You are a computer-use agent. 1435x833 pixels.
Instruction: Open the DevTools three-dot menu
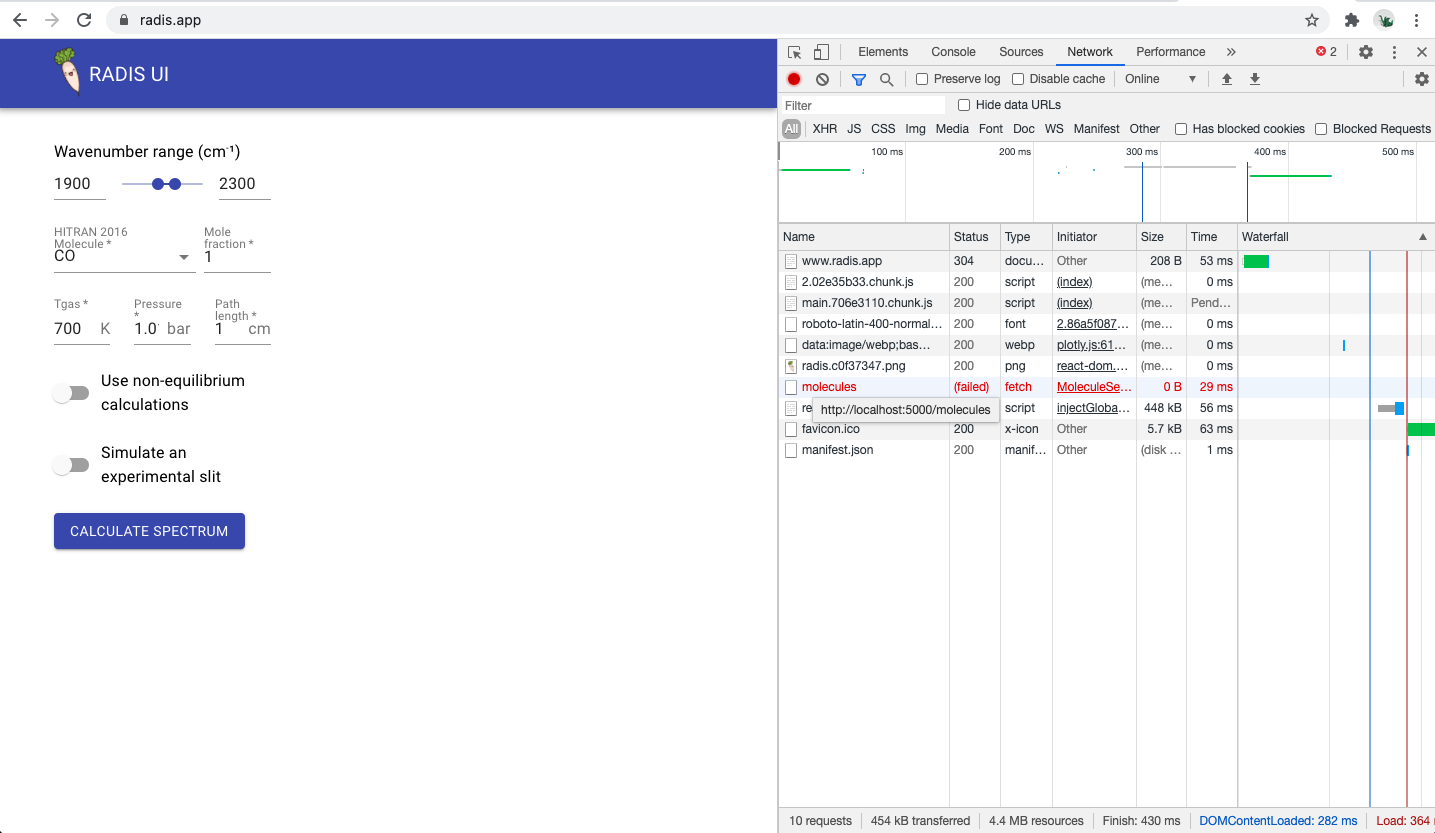click(x=1394, y=51)
